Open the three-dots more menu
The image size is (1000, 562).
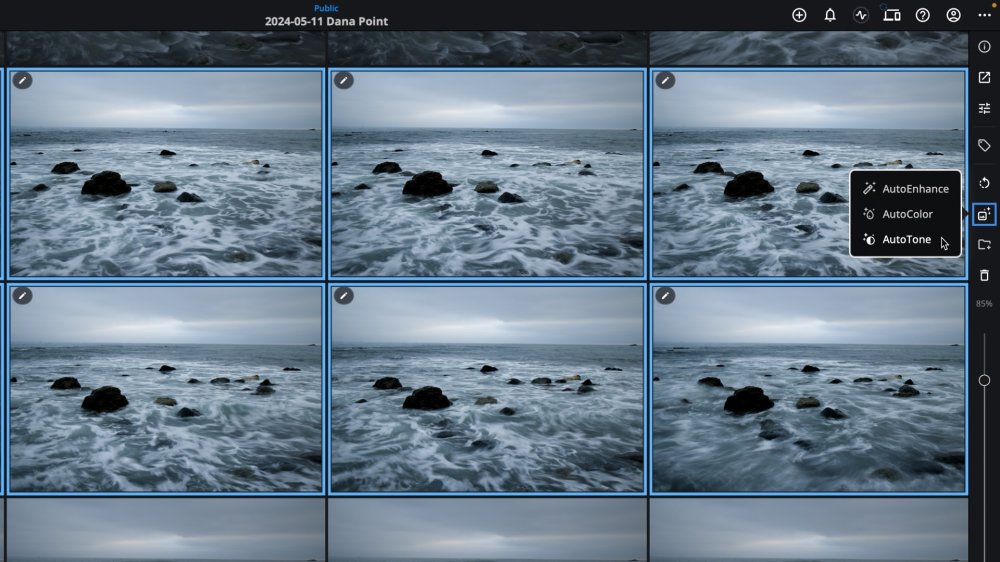pyautogui.click(x=984, y=15)
